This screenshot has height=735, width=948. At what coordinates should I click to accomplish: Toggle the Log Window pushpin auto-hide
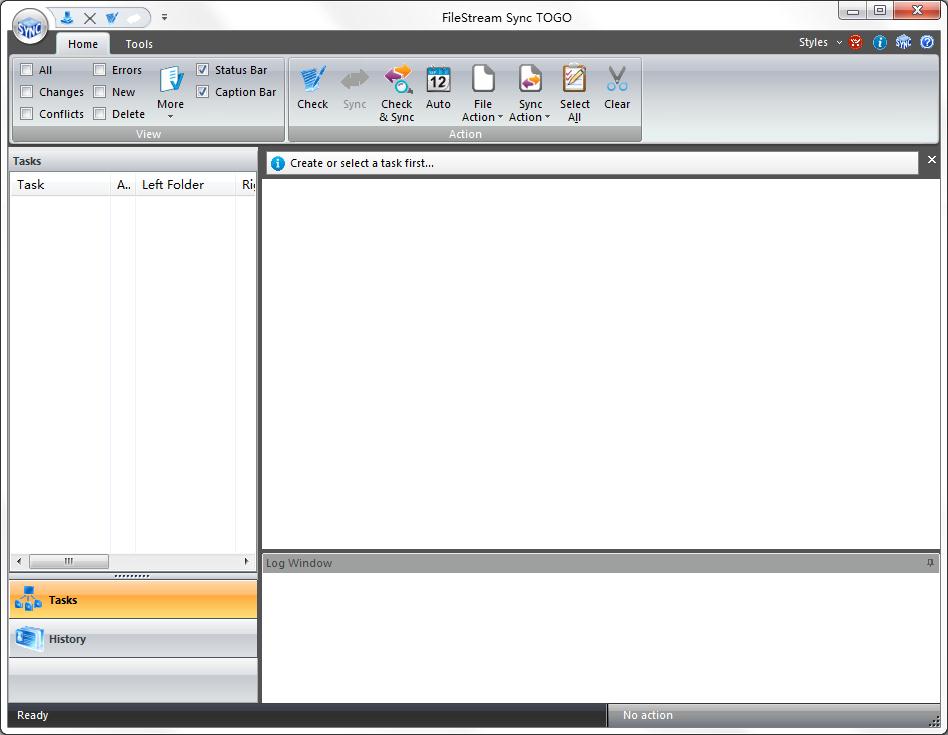click(930, 563)
